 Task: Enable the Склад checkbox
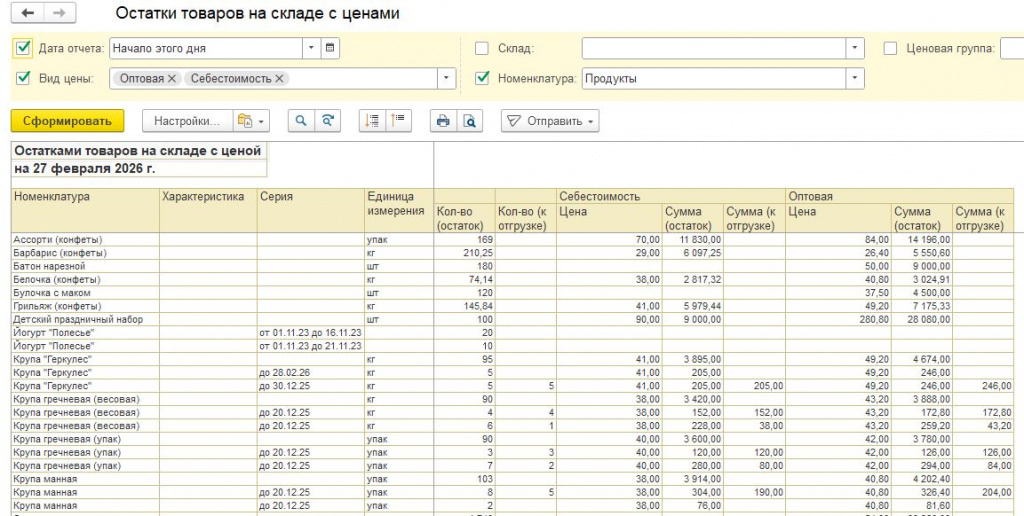(482, 47)
